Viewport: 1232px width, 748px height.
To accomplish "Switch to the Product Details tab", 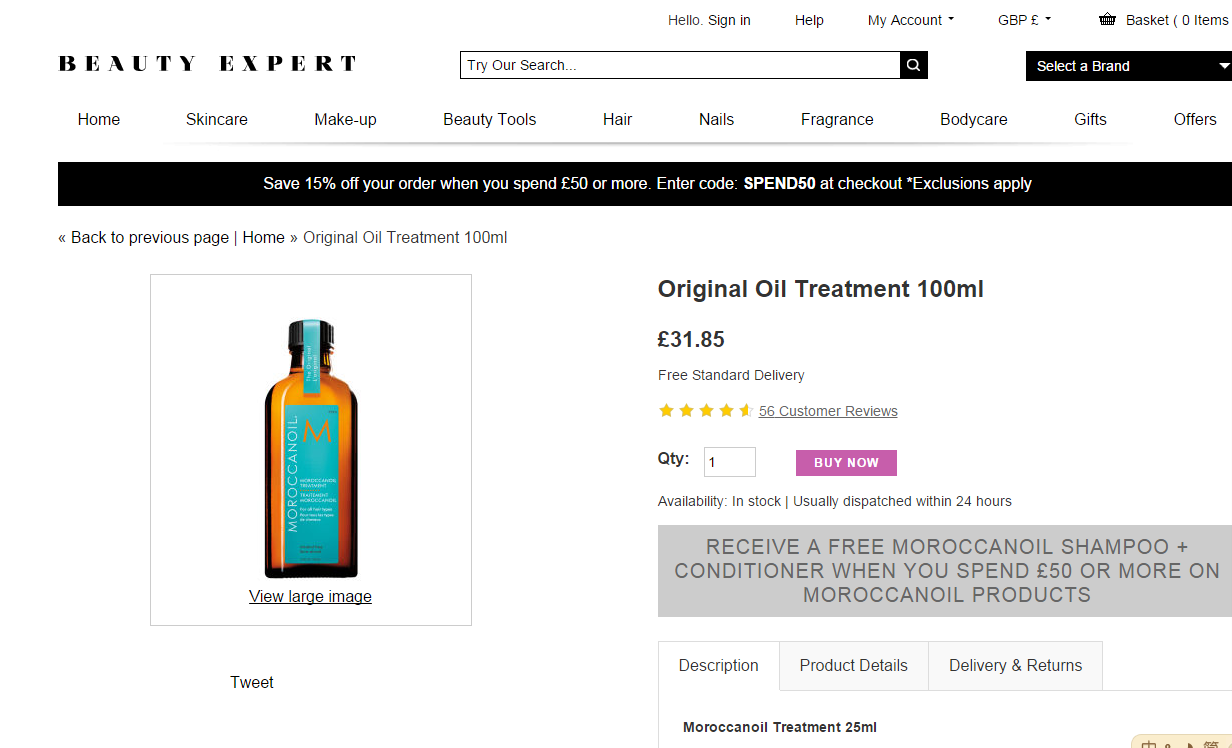I will pyautogui.click(x=853, y=666).
